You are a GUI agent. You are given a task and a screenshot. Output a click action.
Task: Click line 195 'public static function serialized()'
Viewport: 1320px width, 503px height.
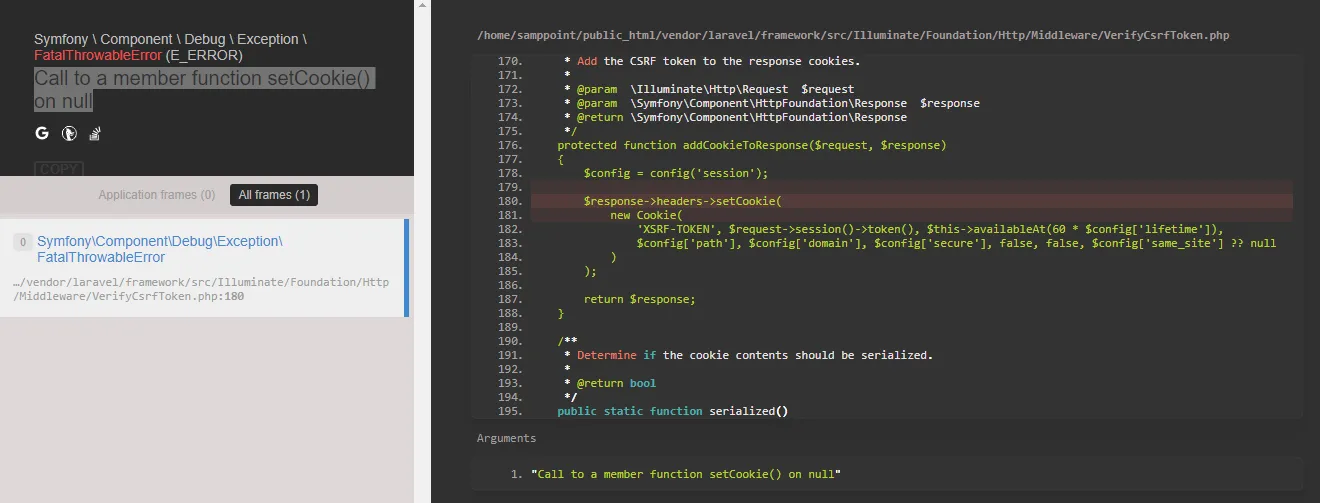(673, 411)
